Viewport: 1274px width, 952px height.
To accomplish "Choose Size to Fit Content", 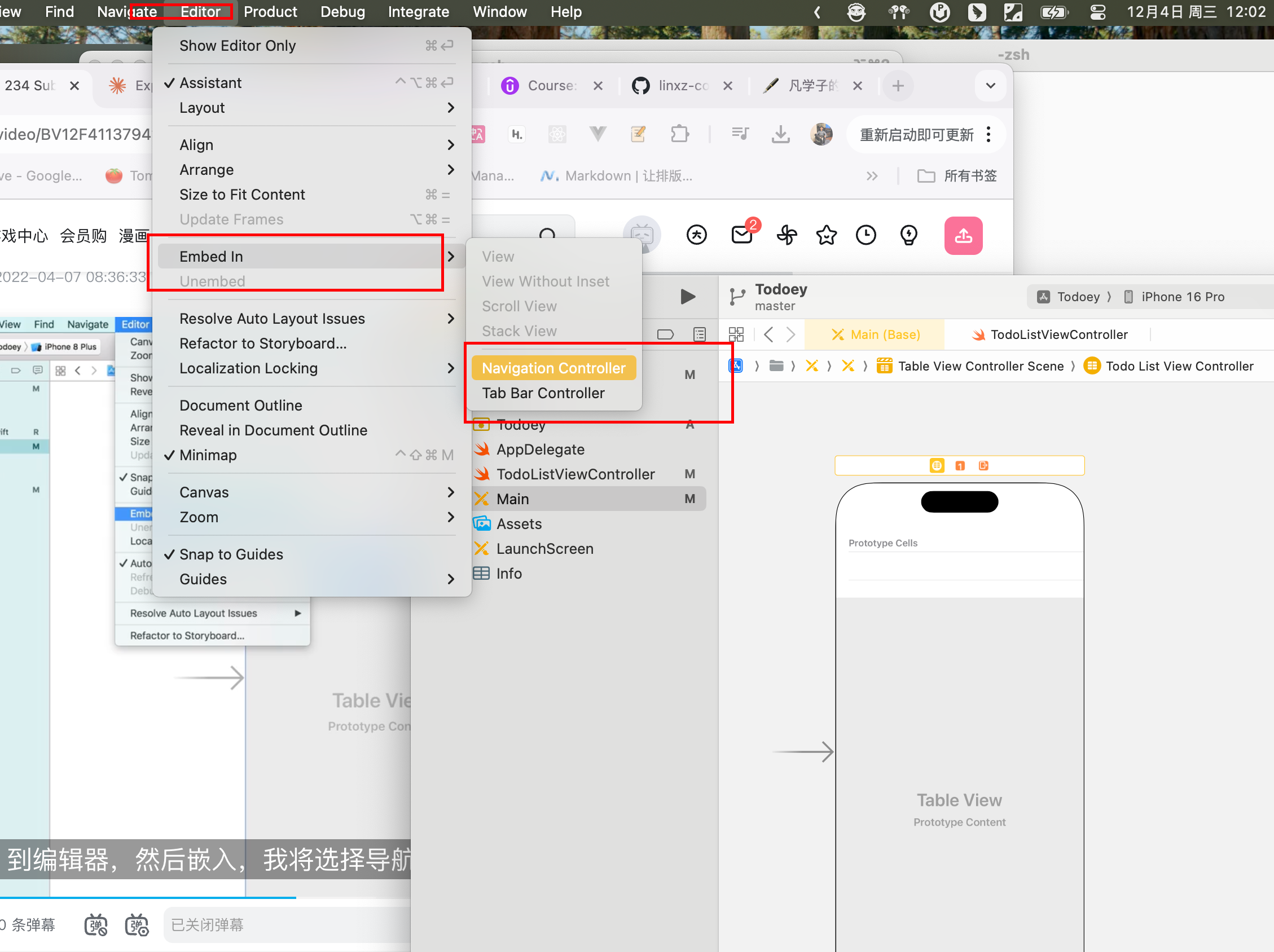I will point(311,195).
